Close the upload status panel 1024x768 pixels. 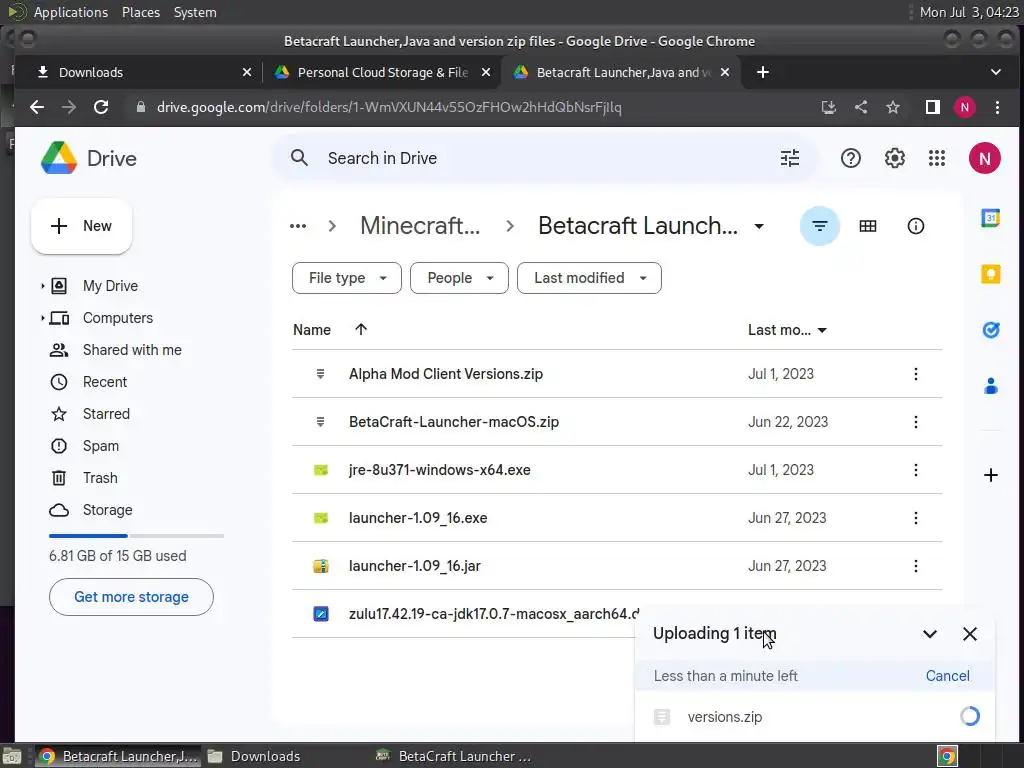969,633
